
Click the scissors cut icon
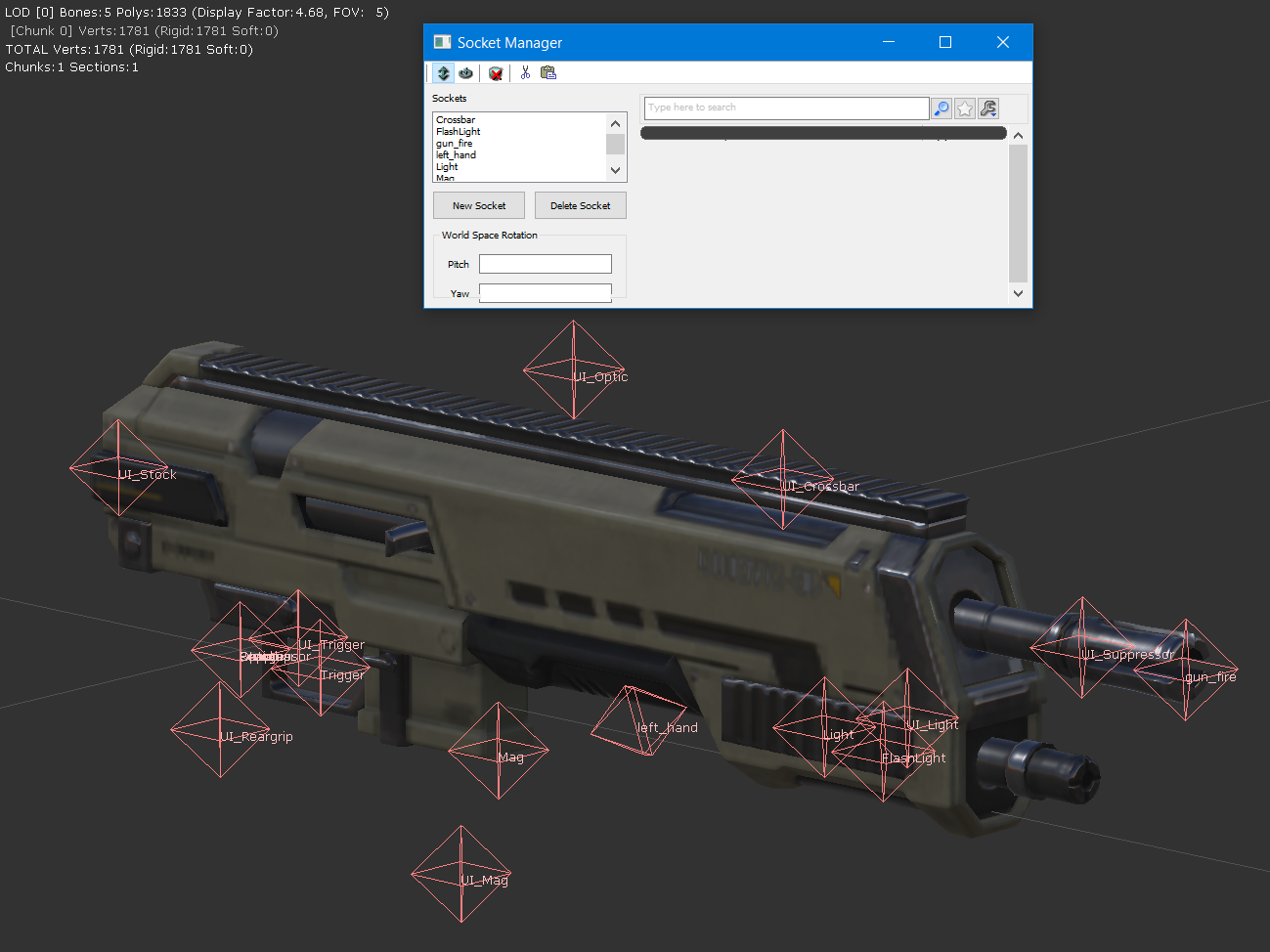click(x=525, y=73)
